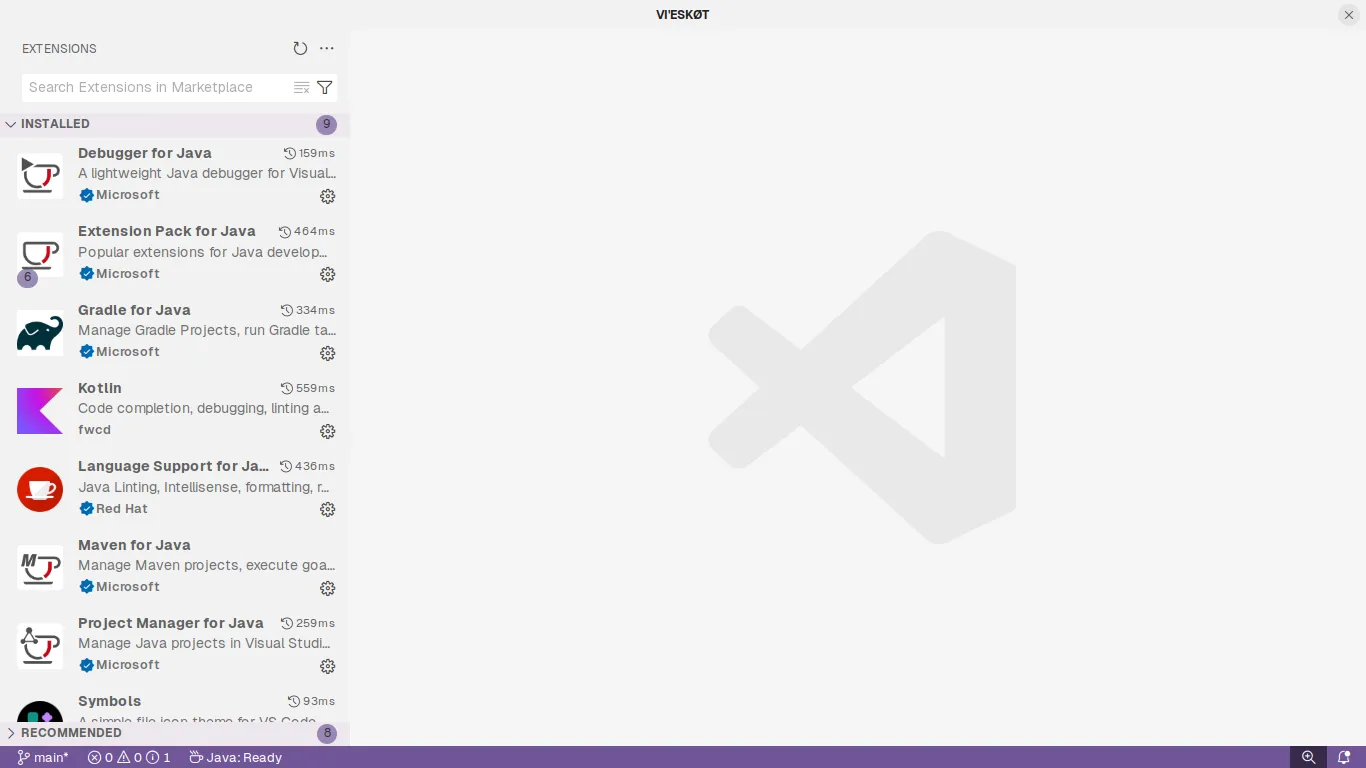This screenshot has height=768, width=1366.
Task: Click the Red Hat publisher name
Action: [x=122, y=509]
